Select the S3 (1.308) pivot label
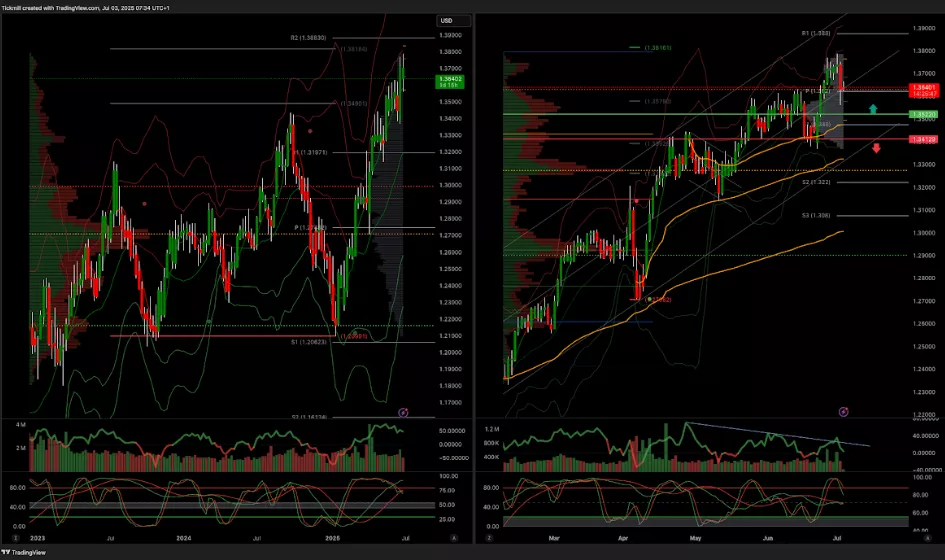Screen dimensions: 945x560 click(x=817, y=215)
